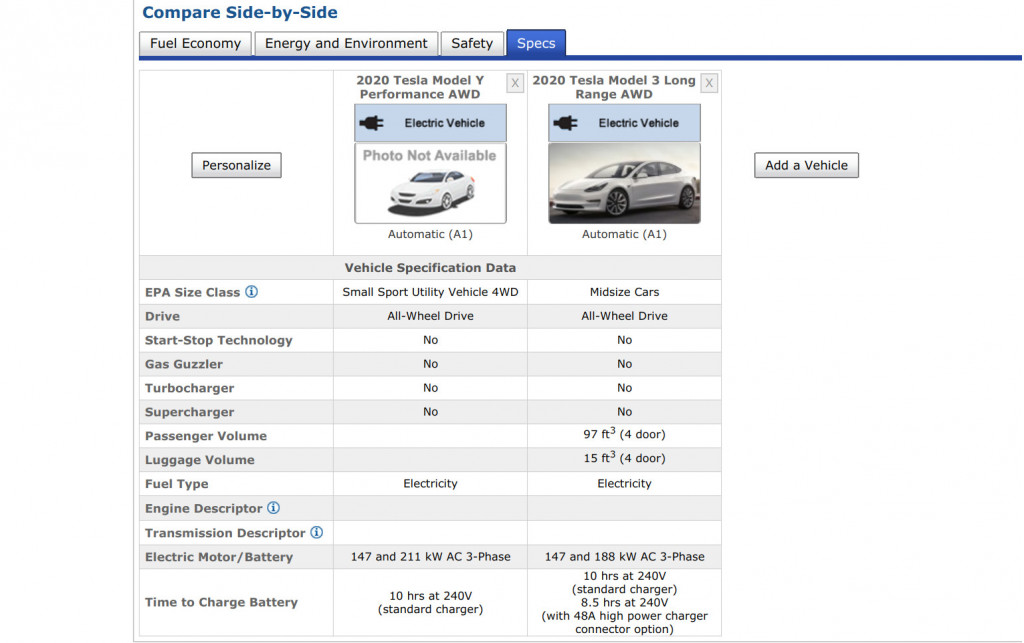Click the Gas Guzzler row label
1024x643 pixels.
184,364
